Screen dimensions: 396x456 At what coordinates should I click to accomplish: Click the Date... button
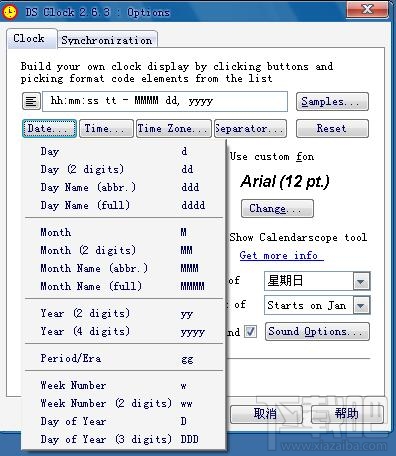pos(49,129)
